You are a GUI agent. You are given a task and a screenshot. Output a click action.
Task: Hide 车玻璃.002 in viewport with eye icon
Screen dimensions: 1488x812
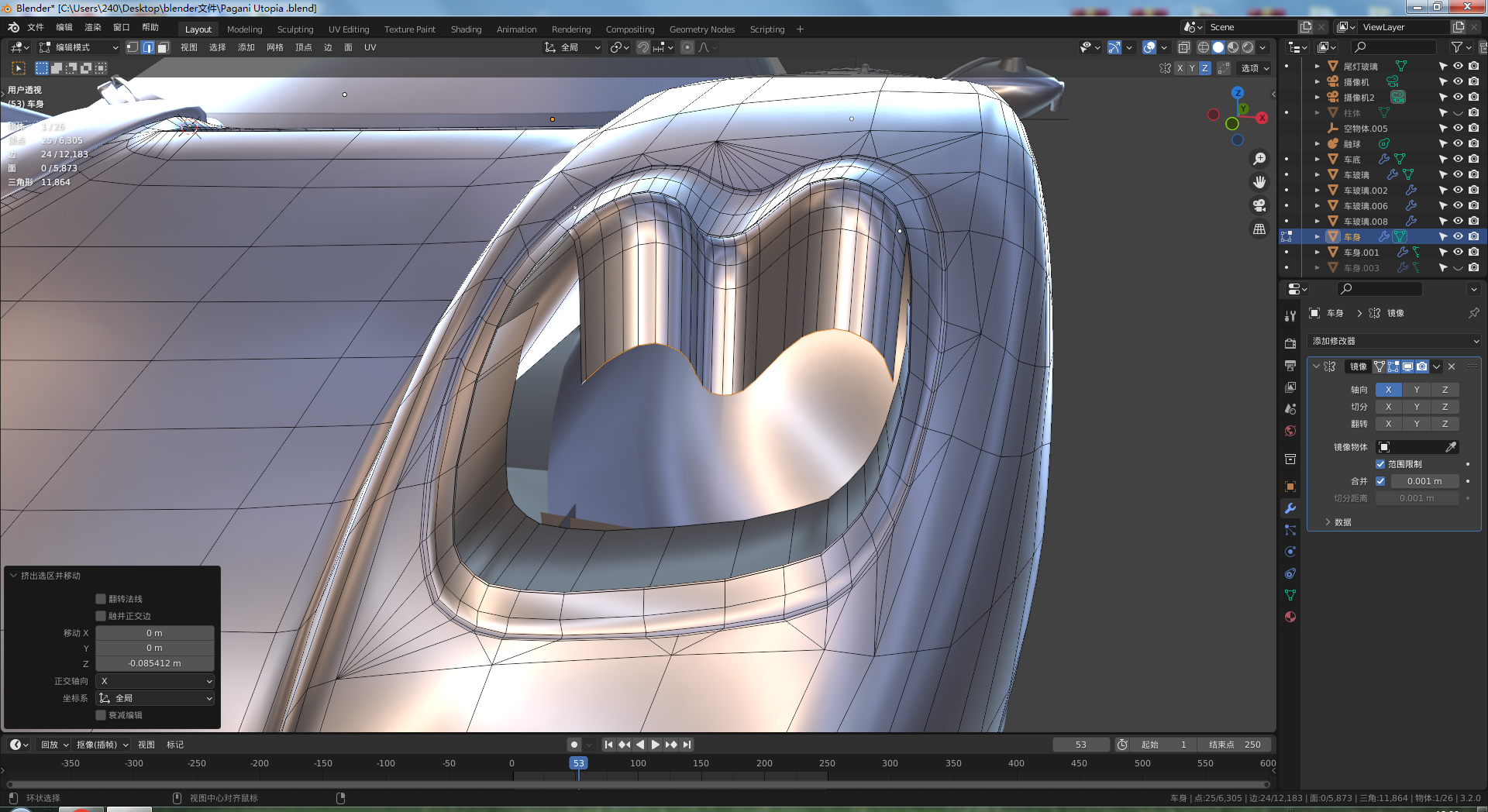click(1458, 190)
